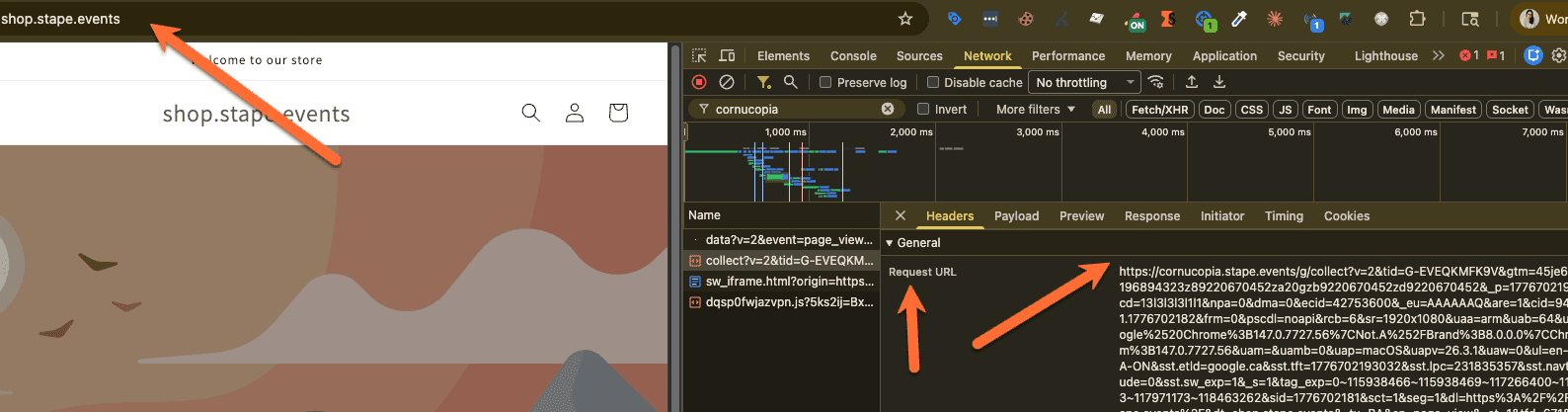Activate the inspect element selector tool
This screenshot has height=412, width=1568.
699,56
